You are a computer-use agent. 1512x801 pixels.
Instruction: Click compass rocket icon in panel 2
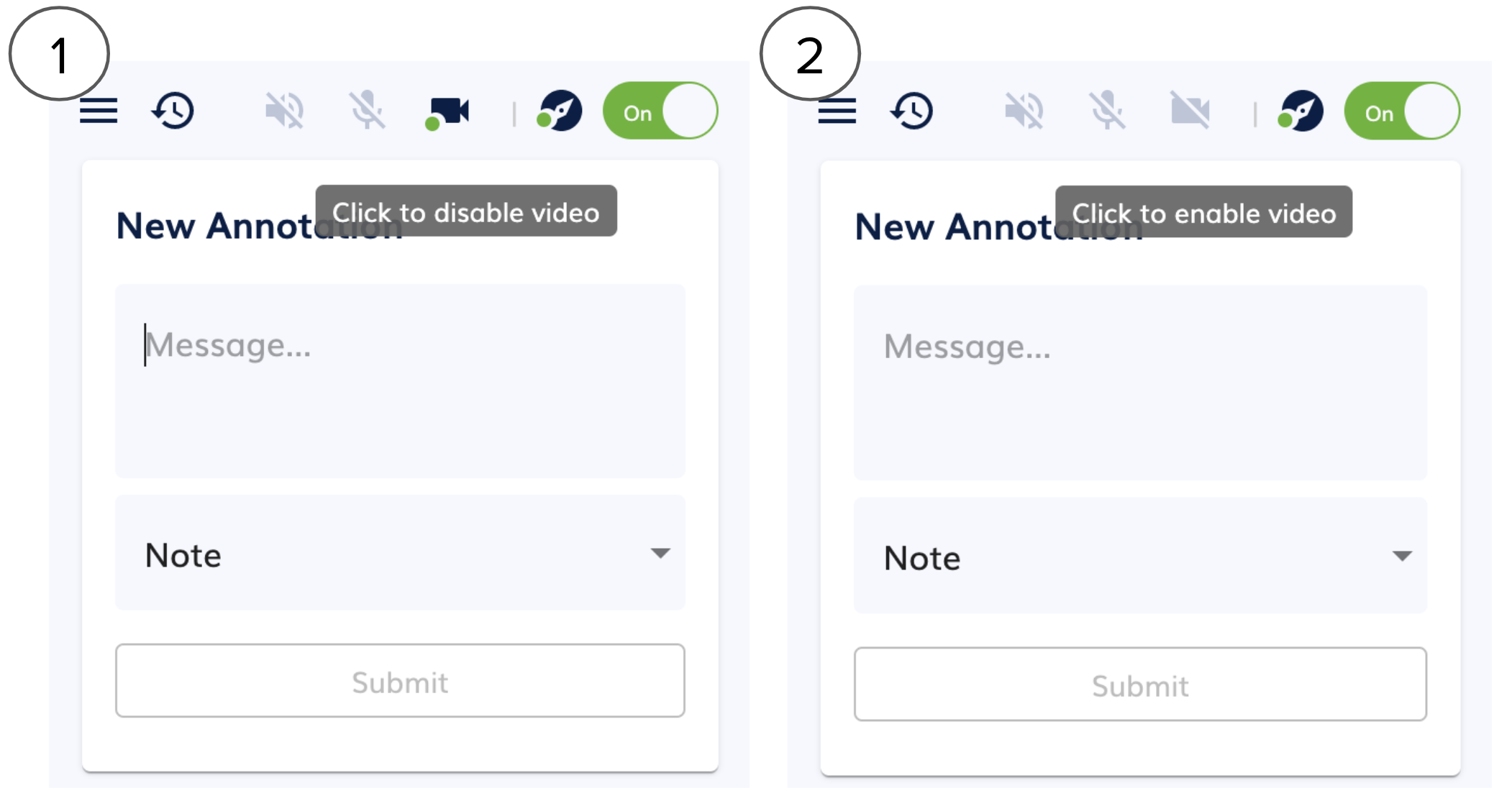click(x=1301, y=111)
